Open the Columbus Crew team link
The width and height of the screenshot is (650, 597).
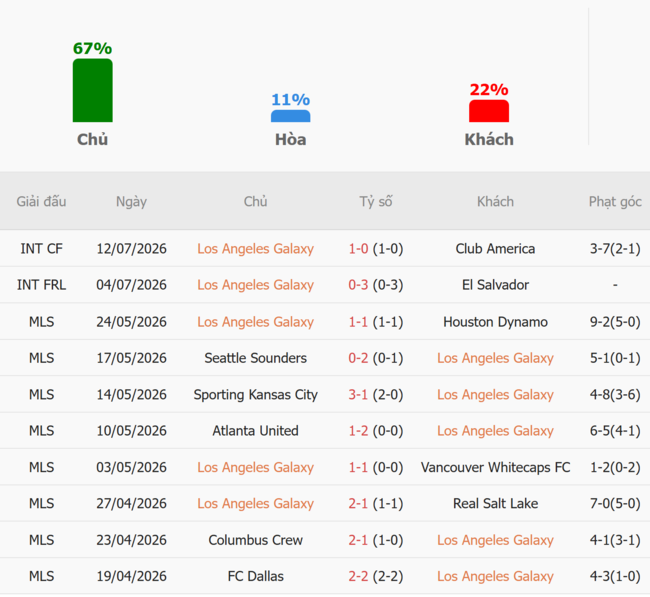pos(255,540)
